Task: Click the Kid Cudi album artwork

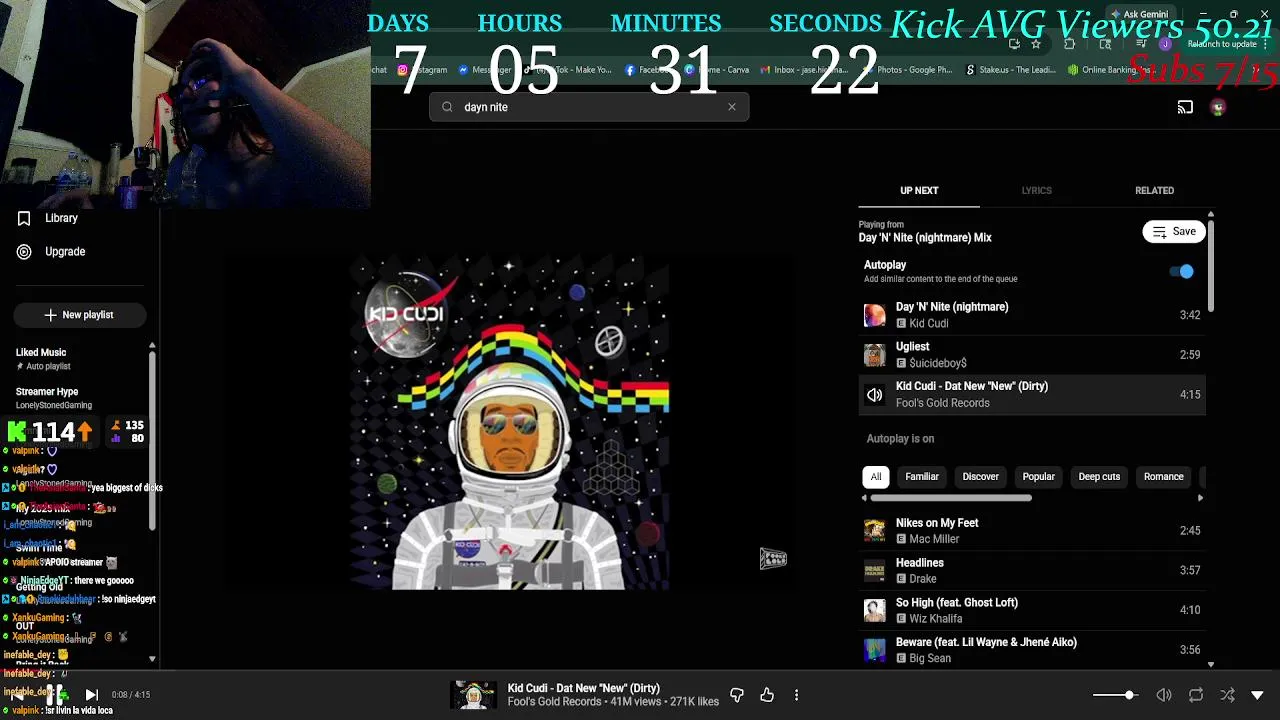Action: tap(510, 424)
